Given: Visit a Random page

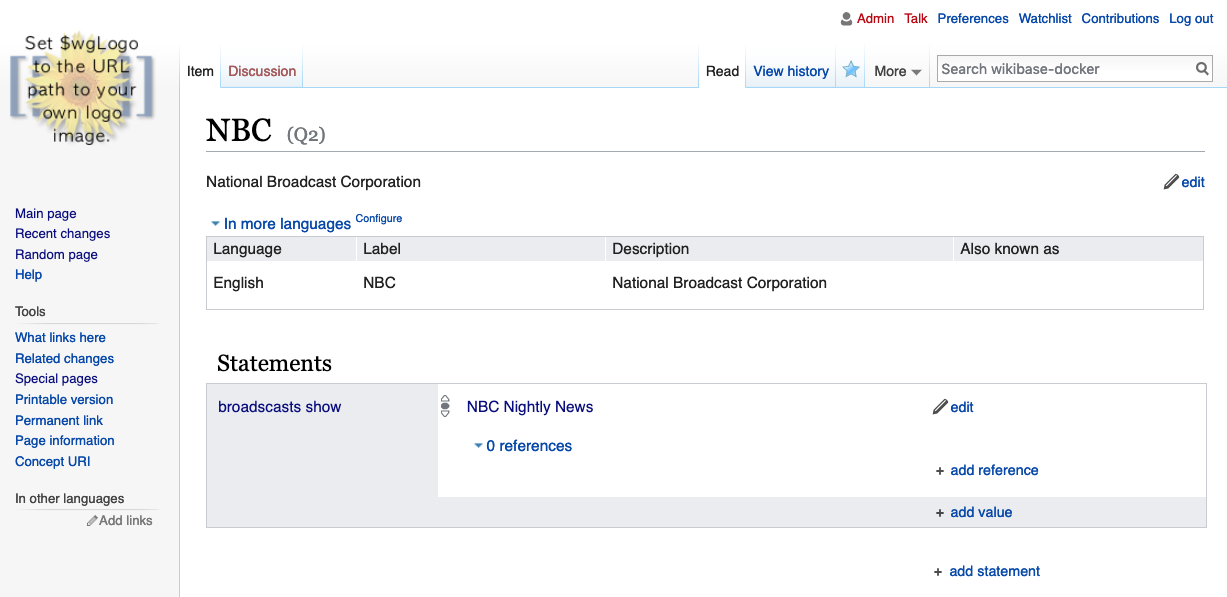Looking at the screenshot, I should 56,254.
